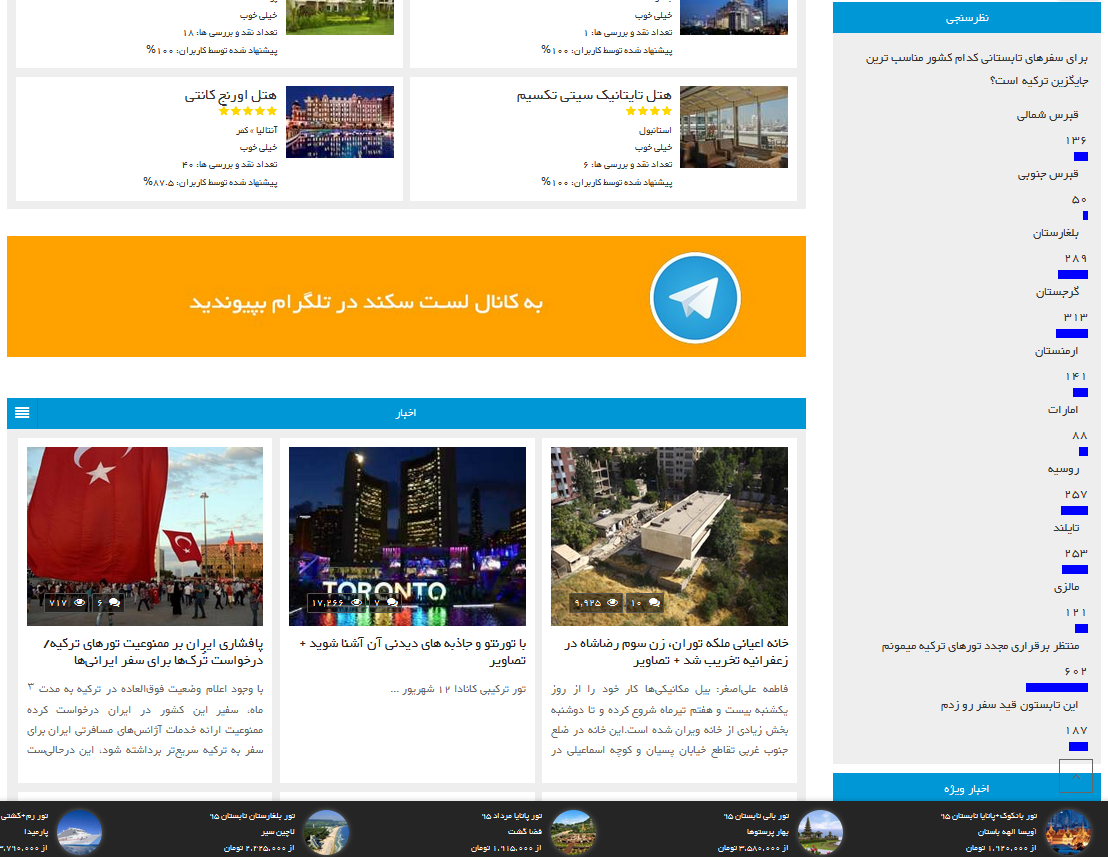Click the Bangkok-Pattaya tour circular icon
The width and height of the screenshot is (1108, 857).
pos(1068,832)
